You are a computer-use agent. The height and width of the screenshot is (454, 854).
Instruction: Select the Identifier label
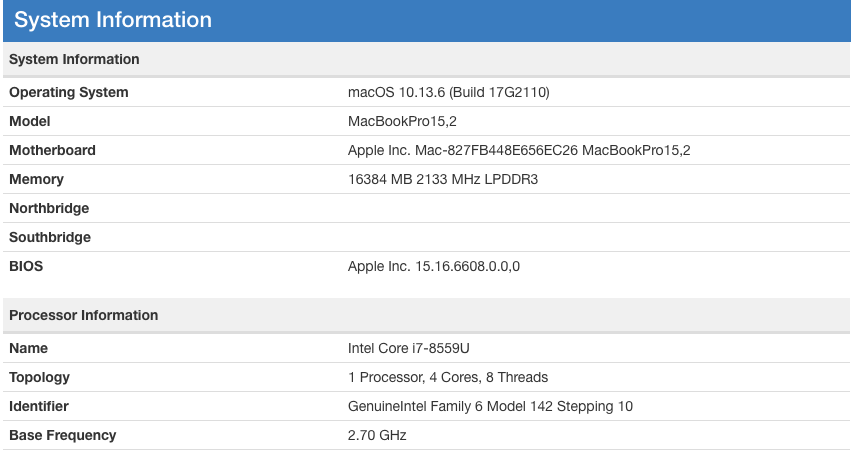(39, 406)
